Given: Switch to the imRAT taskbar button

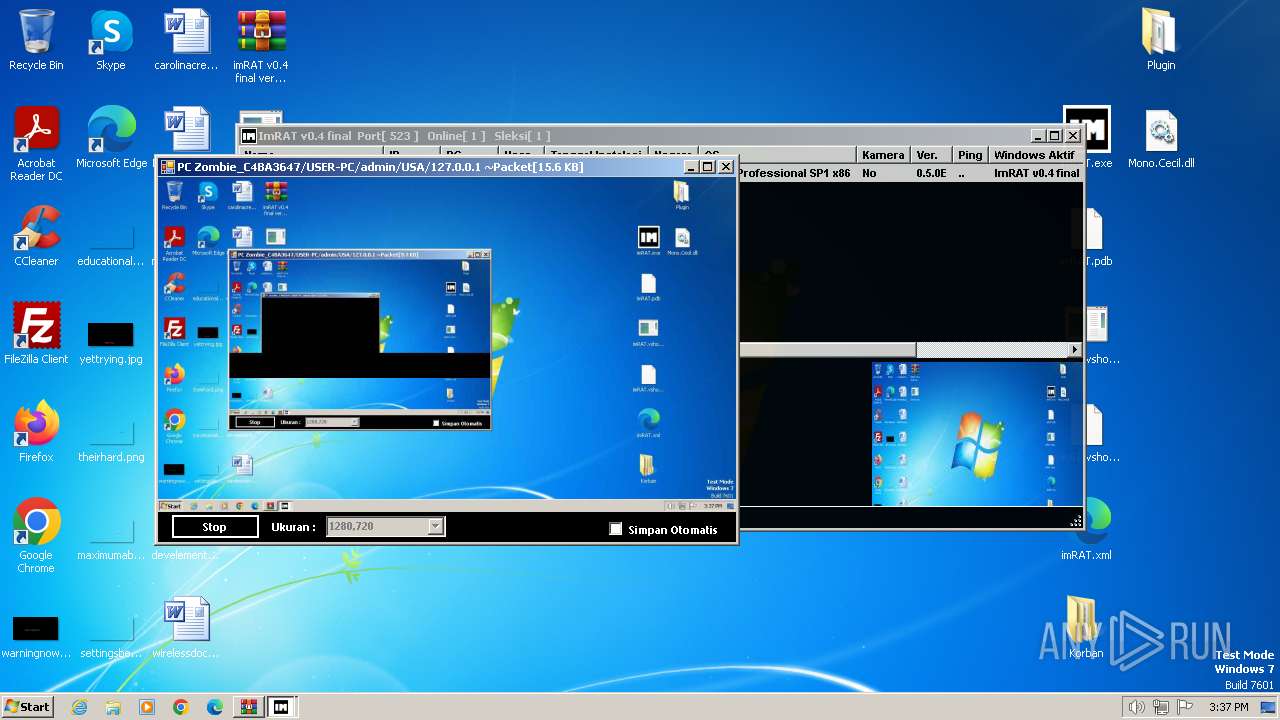Looking at the screenshot, I should click(282, 707).
